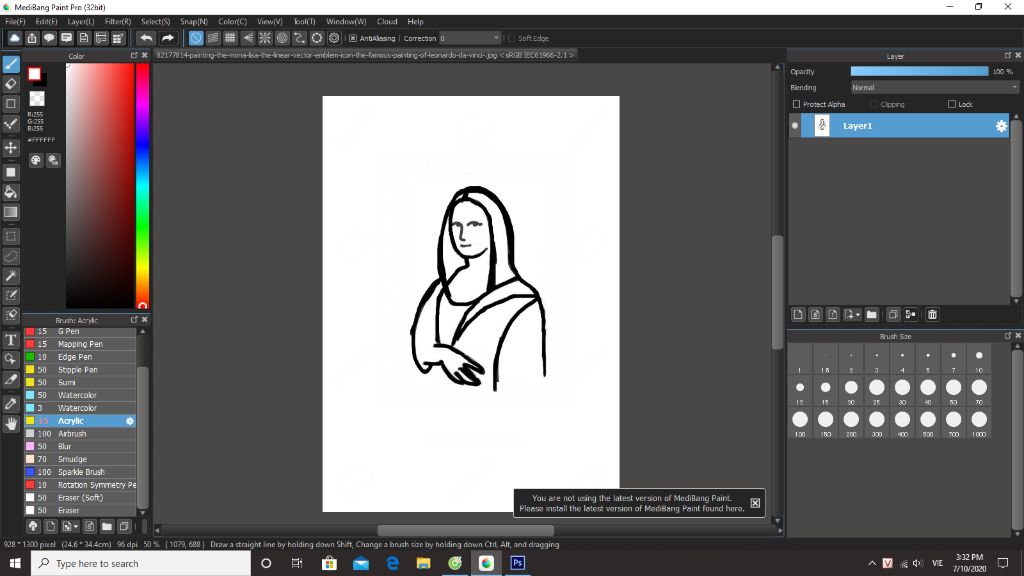1024x576 pixels.
Task: Enable the grid snap guide
Action: pos(230,38)
